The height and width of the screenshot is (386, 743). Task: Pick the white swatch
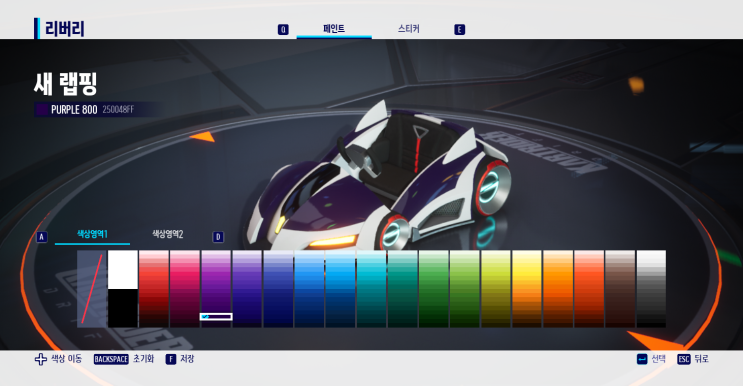click(x=123, y=269)
